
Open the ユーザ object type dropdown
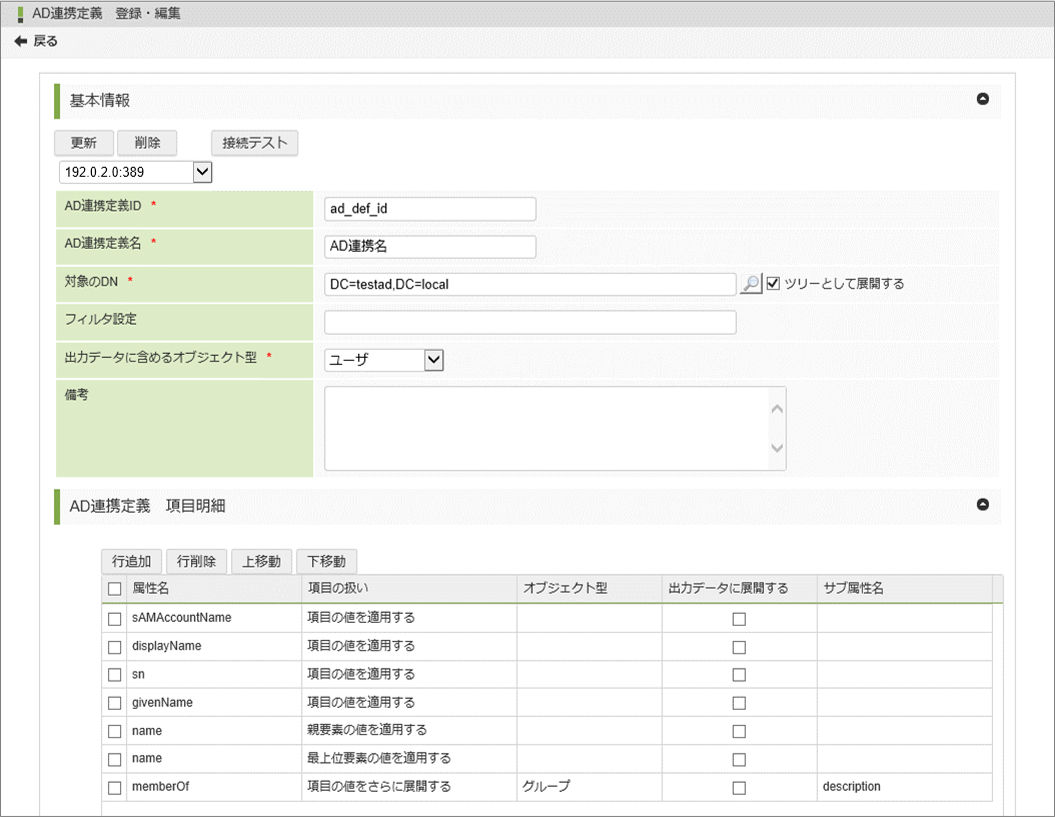click(433, 360)
